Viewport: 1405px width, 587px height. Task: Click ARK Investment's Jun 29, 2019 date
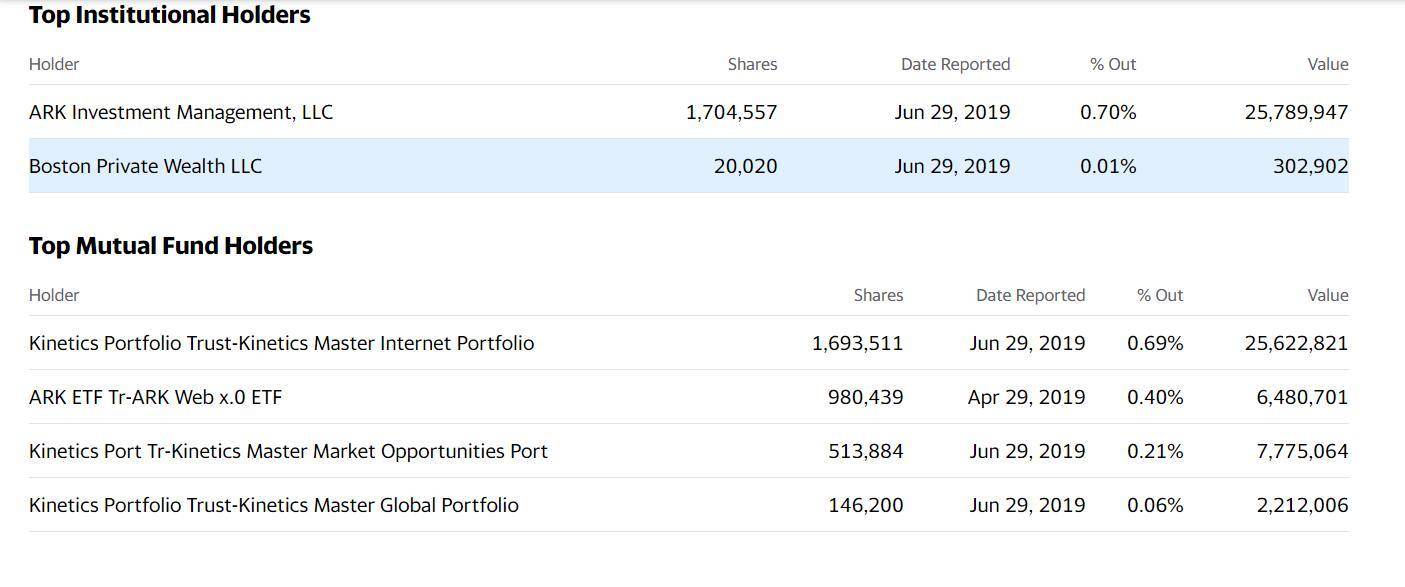click(x=952, y=112)
